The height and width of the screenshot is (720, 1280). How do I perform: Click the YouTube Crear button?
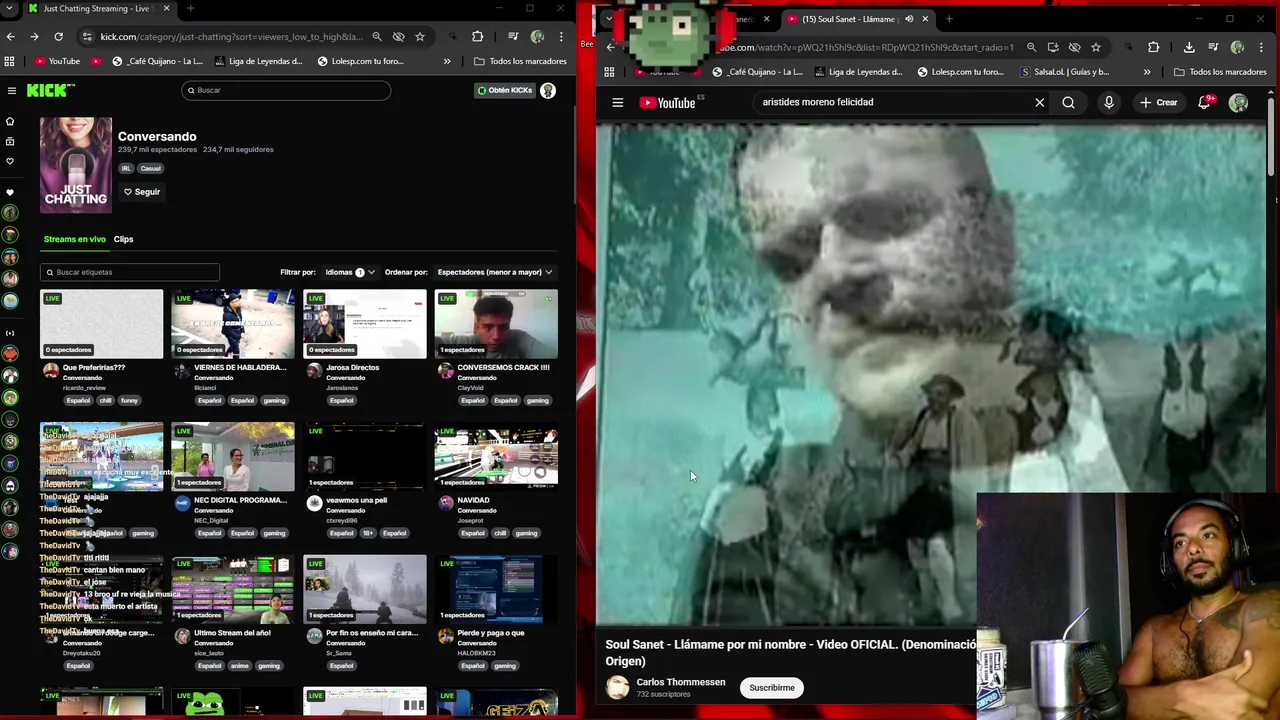(1159, 102)
